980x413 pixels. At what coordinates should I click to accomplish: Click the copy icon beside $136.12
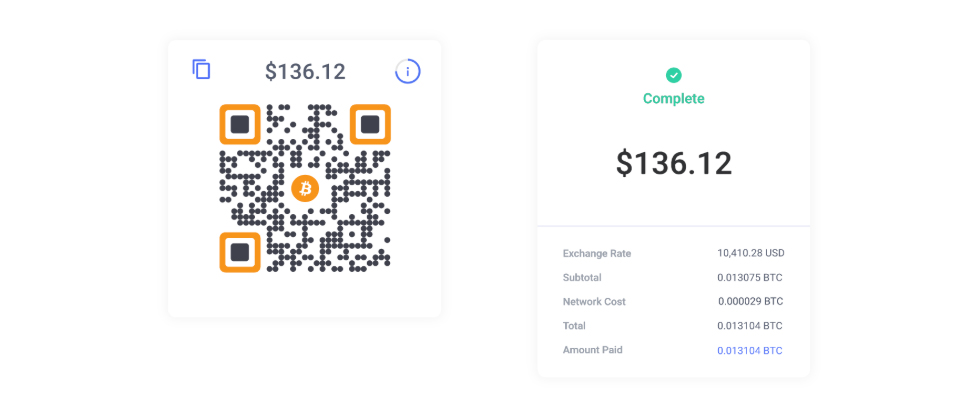pyautogui.click(x=201, y=69)
